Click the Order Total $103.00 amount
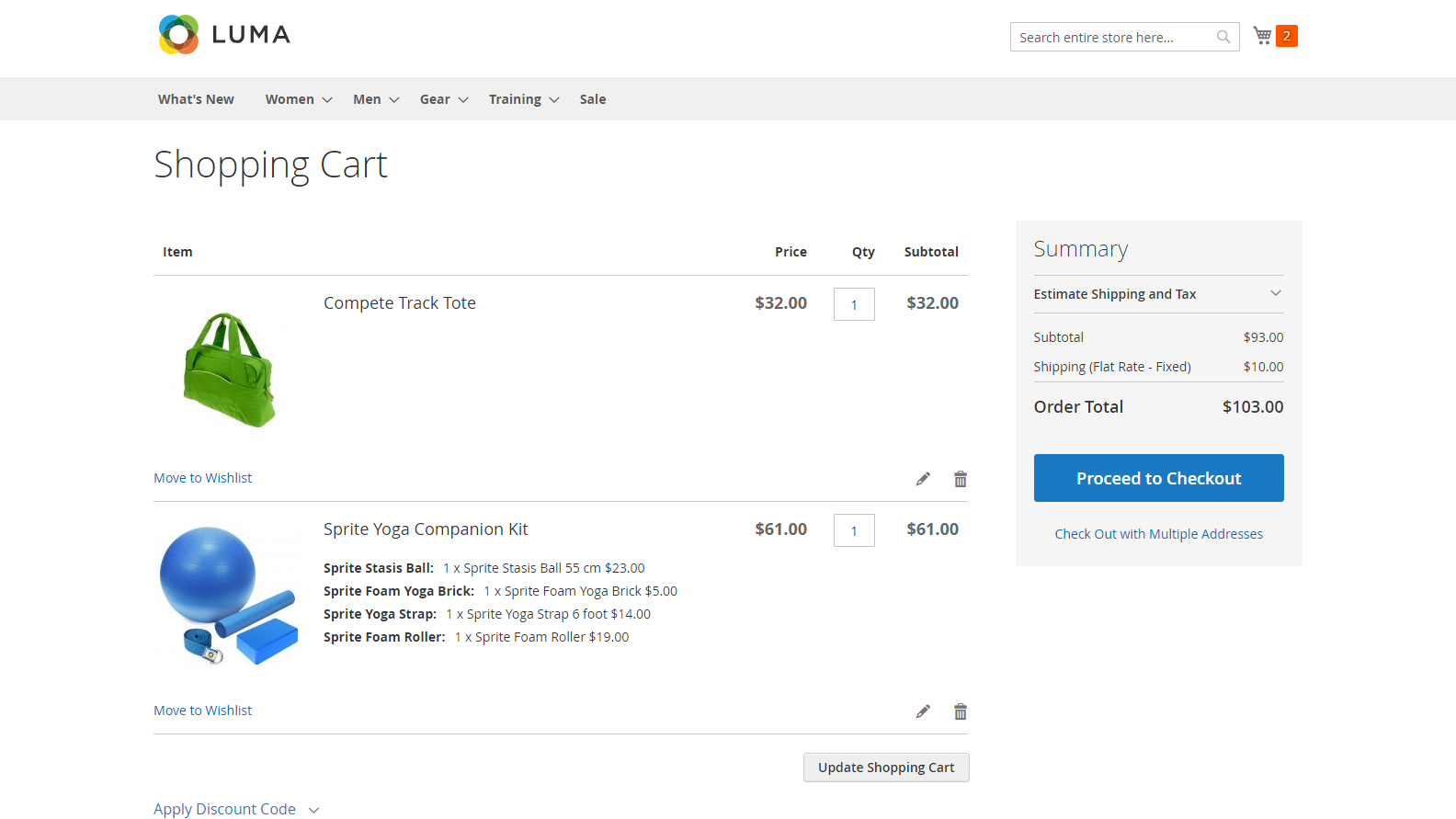Screen dimensions: 1456x819 1253,407
